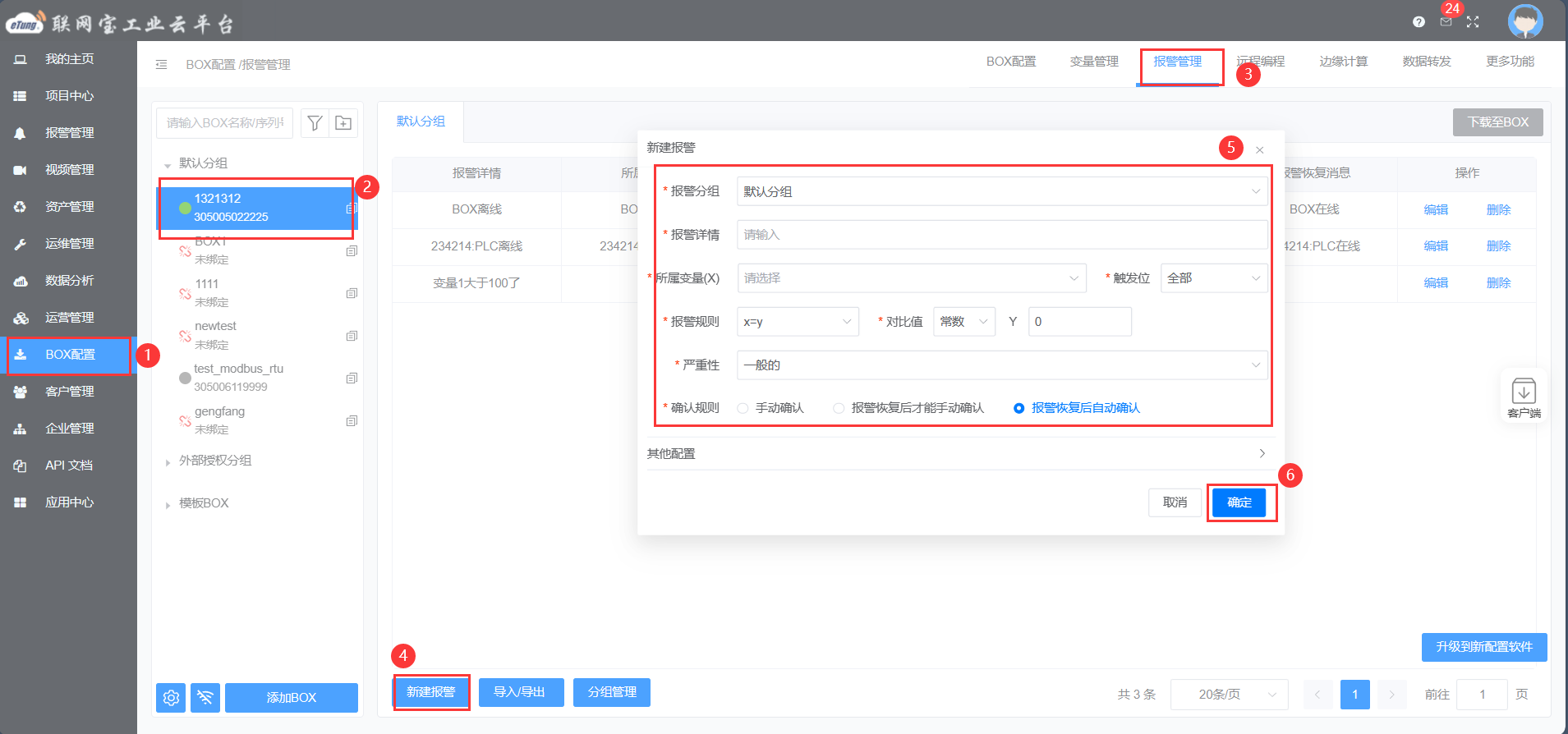Open the BOX filter funnel icon
1568x734 pixels.
315,123
